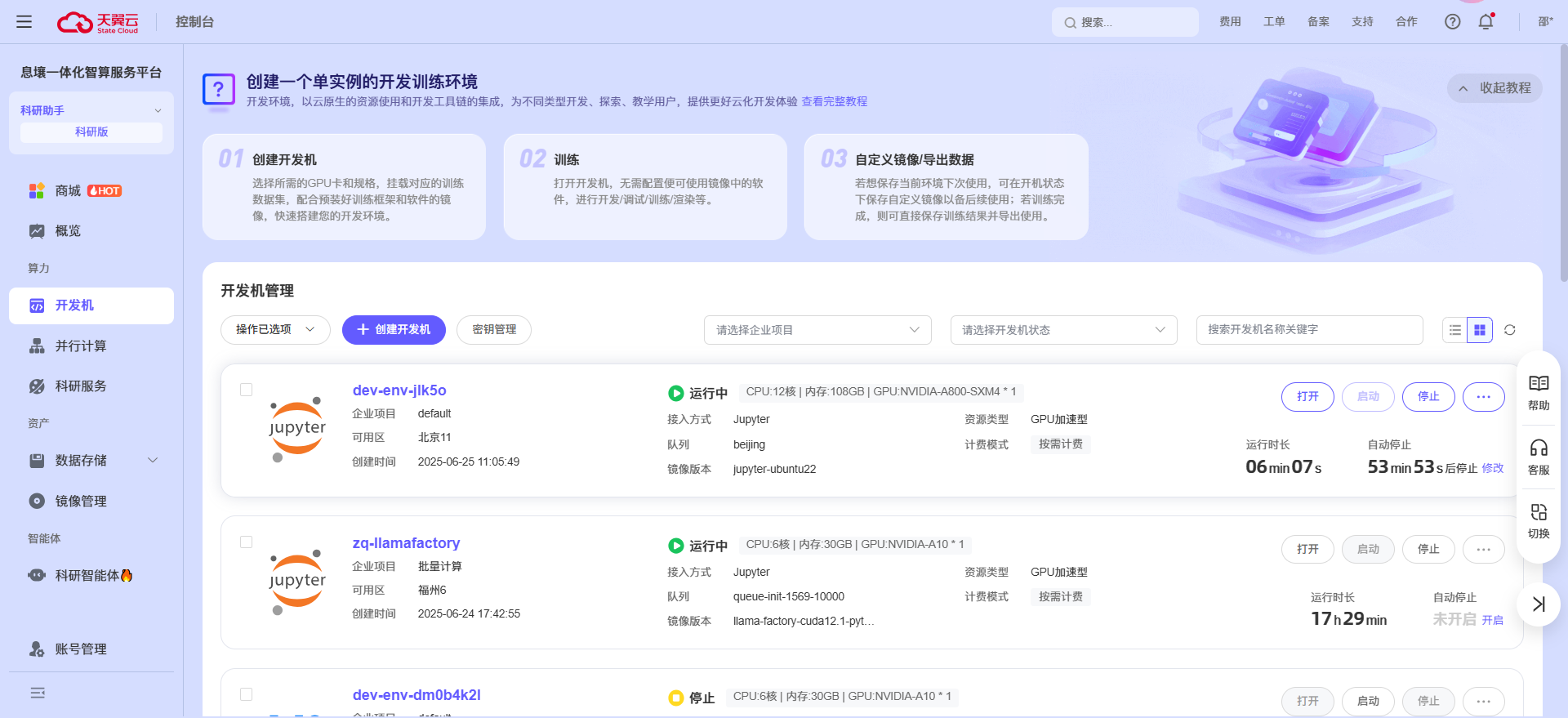Click the help question mark icon in header

point(1452,22)
